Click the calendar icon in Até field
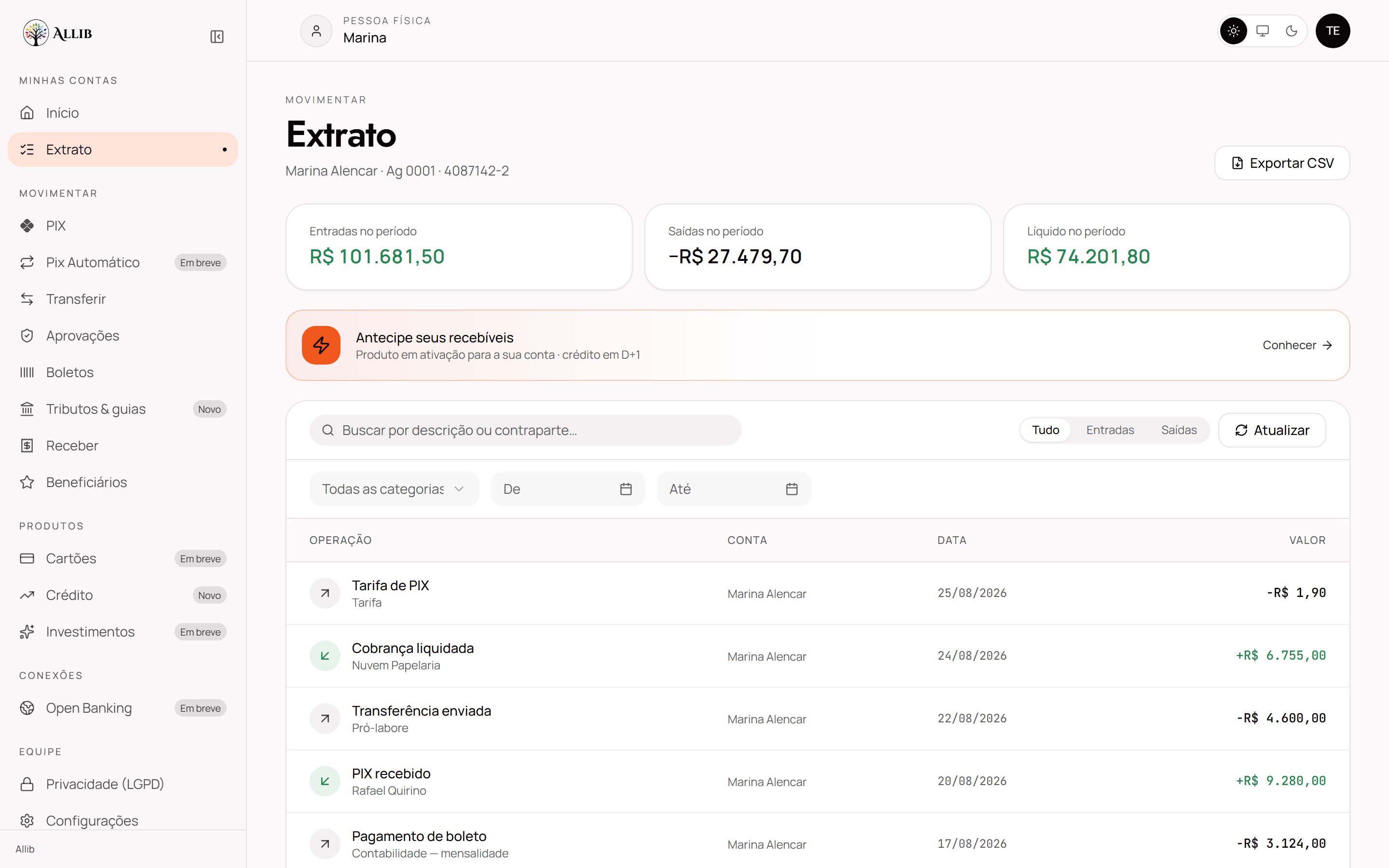The image size is (1389, 868). 791,489
